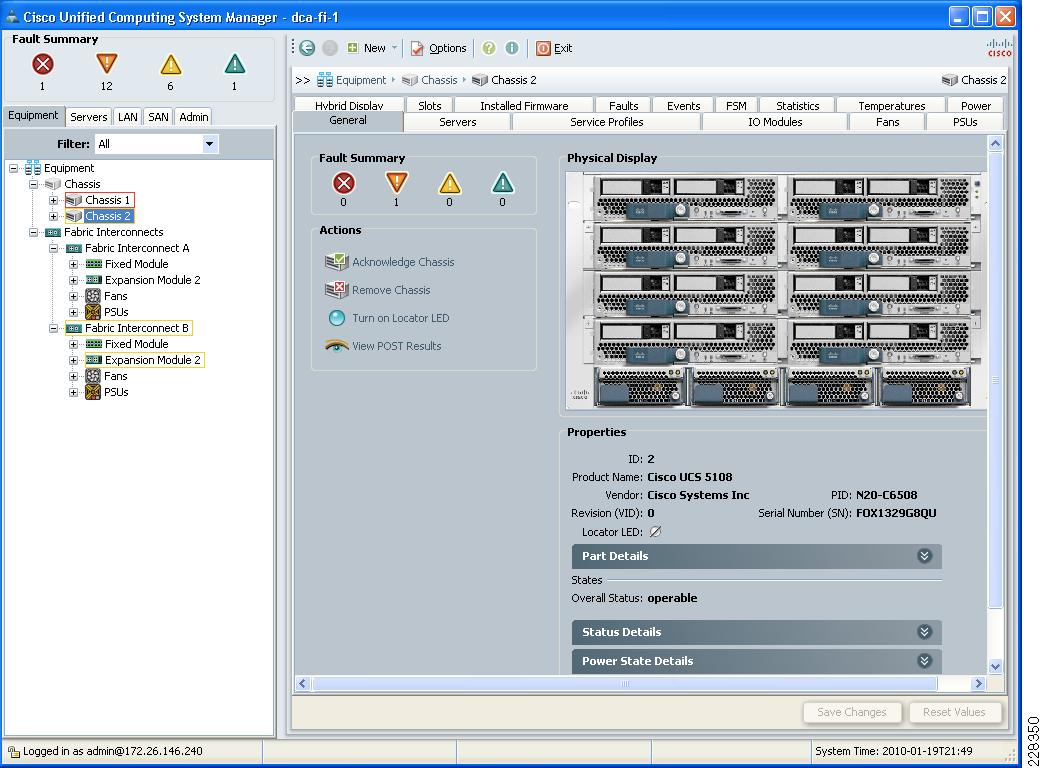Click Equipment in the breadcrumb path

[361, 80]
